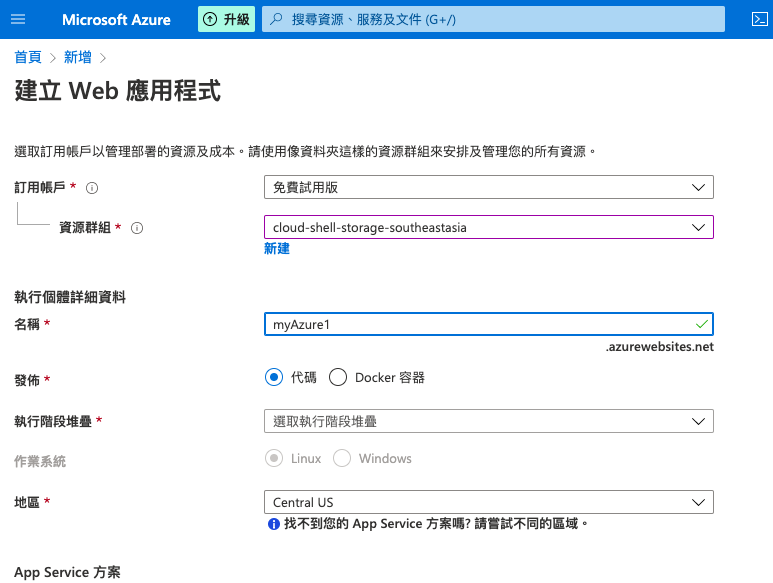Click the Microsoft Azure logo text
Image resolution: width=773 pixels, height=583 pixels.
click(x=116, y=20)
